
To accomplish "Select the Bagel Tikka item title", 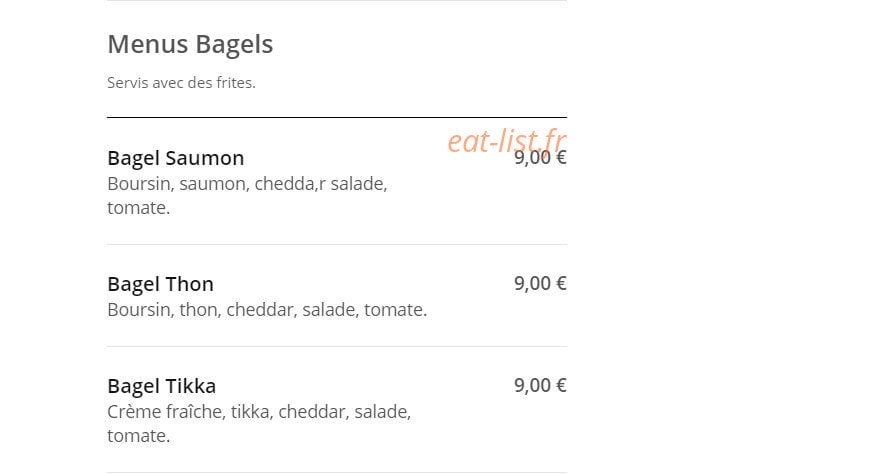I will click(x=161, y=386).
